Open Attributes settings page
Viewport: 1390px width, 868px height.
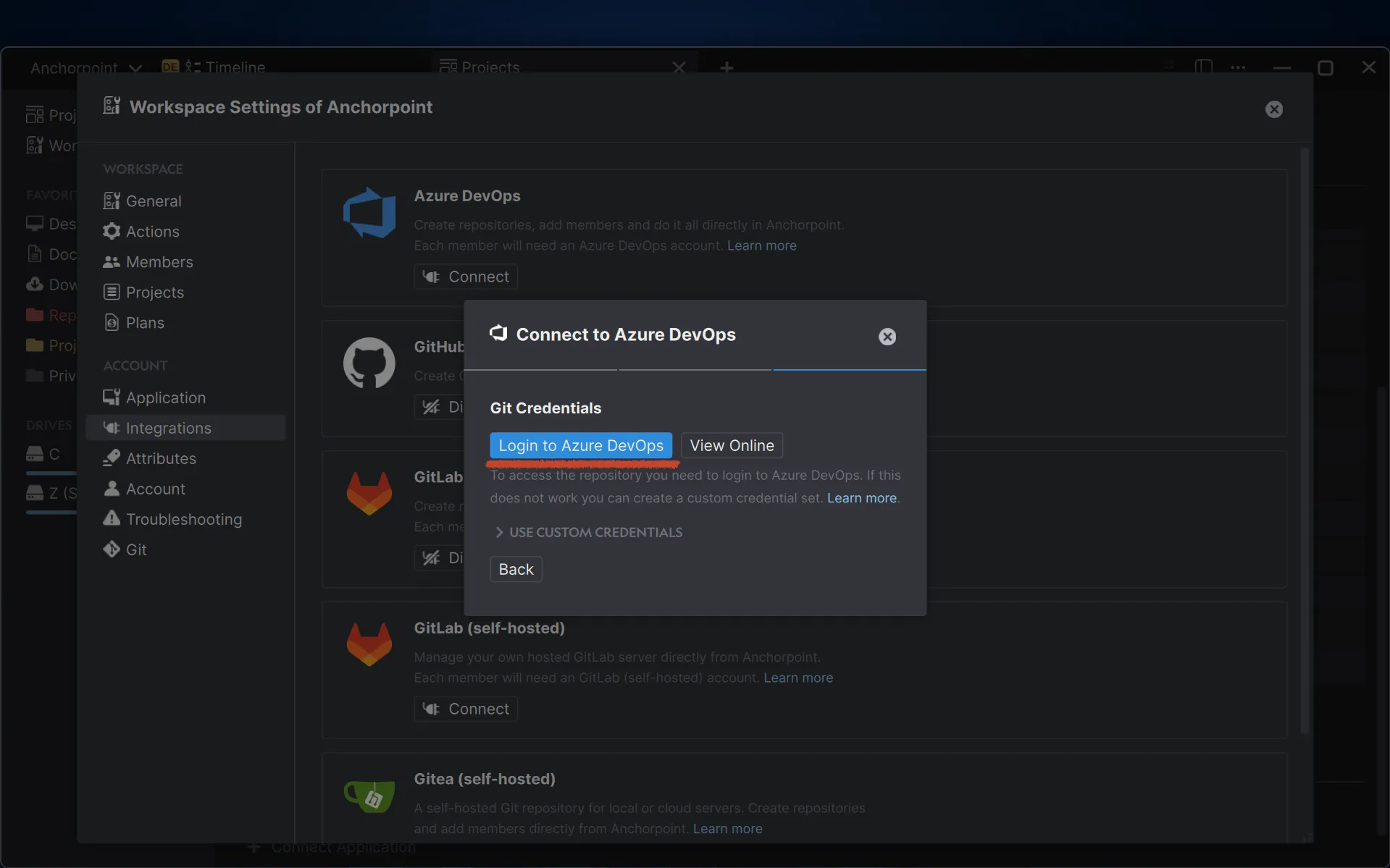186,458
